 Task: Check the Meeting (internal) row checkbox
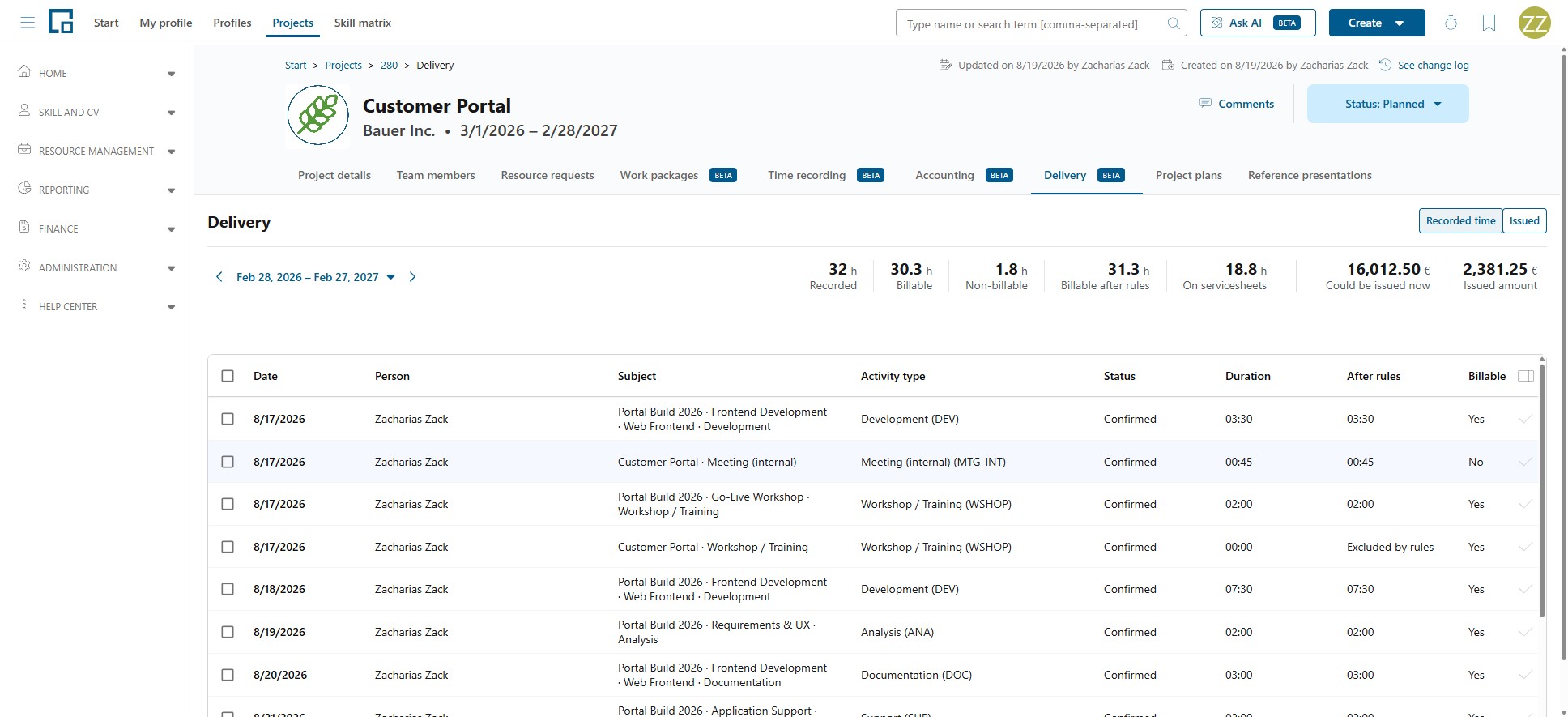(x=228, y=462)
